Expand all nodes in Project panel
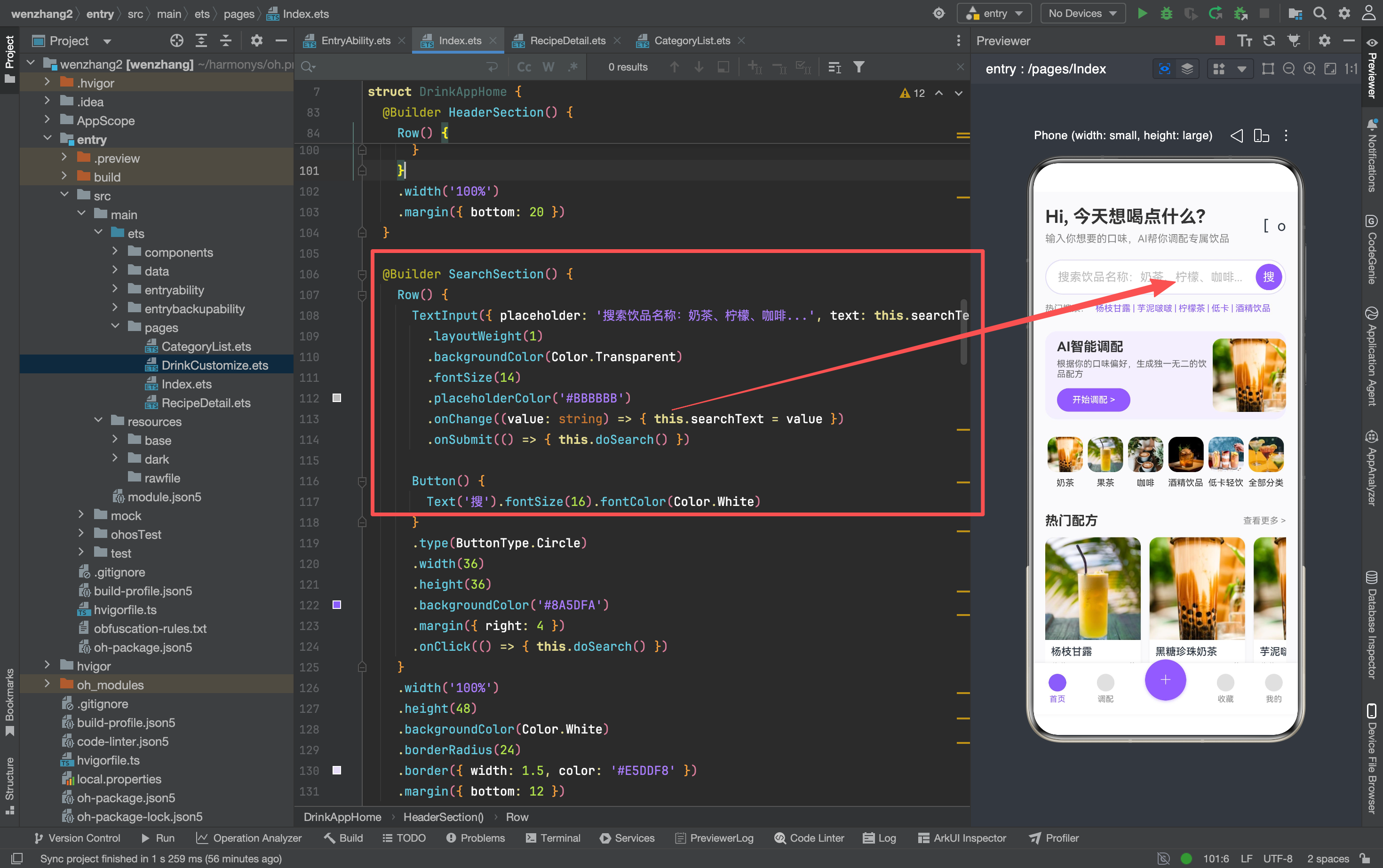Viewport: 1383px width, 868px height. click(201, 40)
